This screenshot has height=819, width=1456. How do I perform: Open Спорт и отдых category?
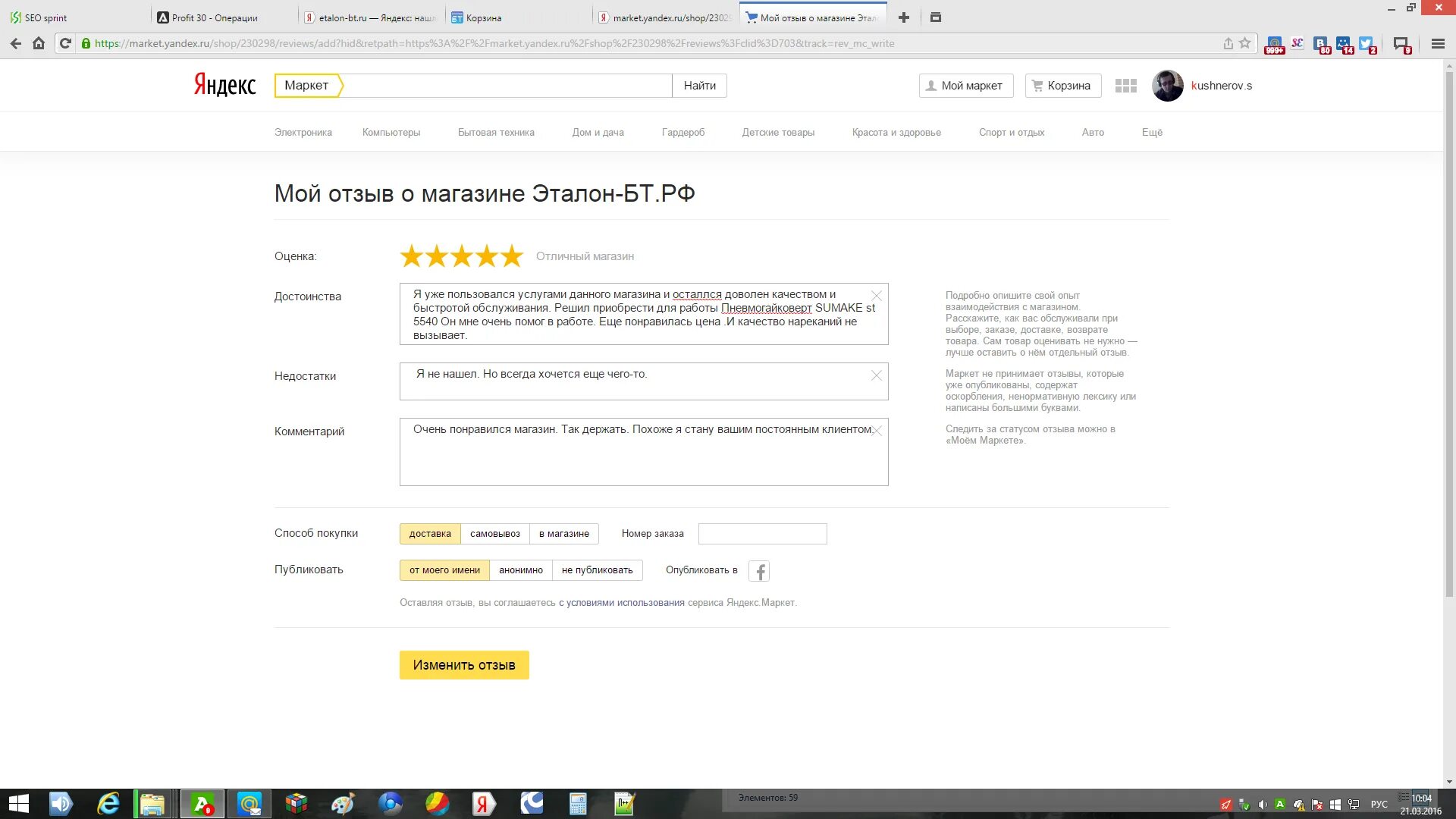coord(1012,133)
